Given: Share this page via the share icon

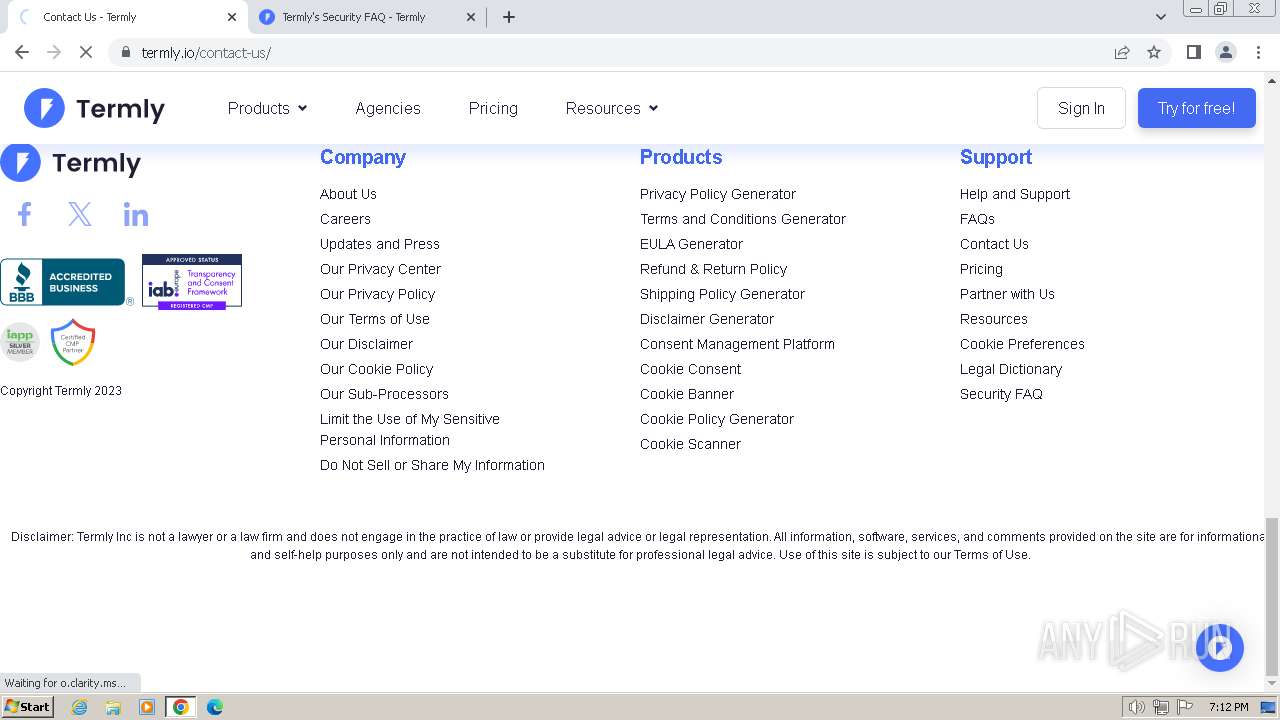Looking at the screenshot, I should coord(1122,52).
